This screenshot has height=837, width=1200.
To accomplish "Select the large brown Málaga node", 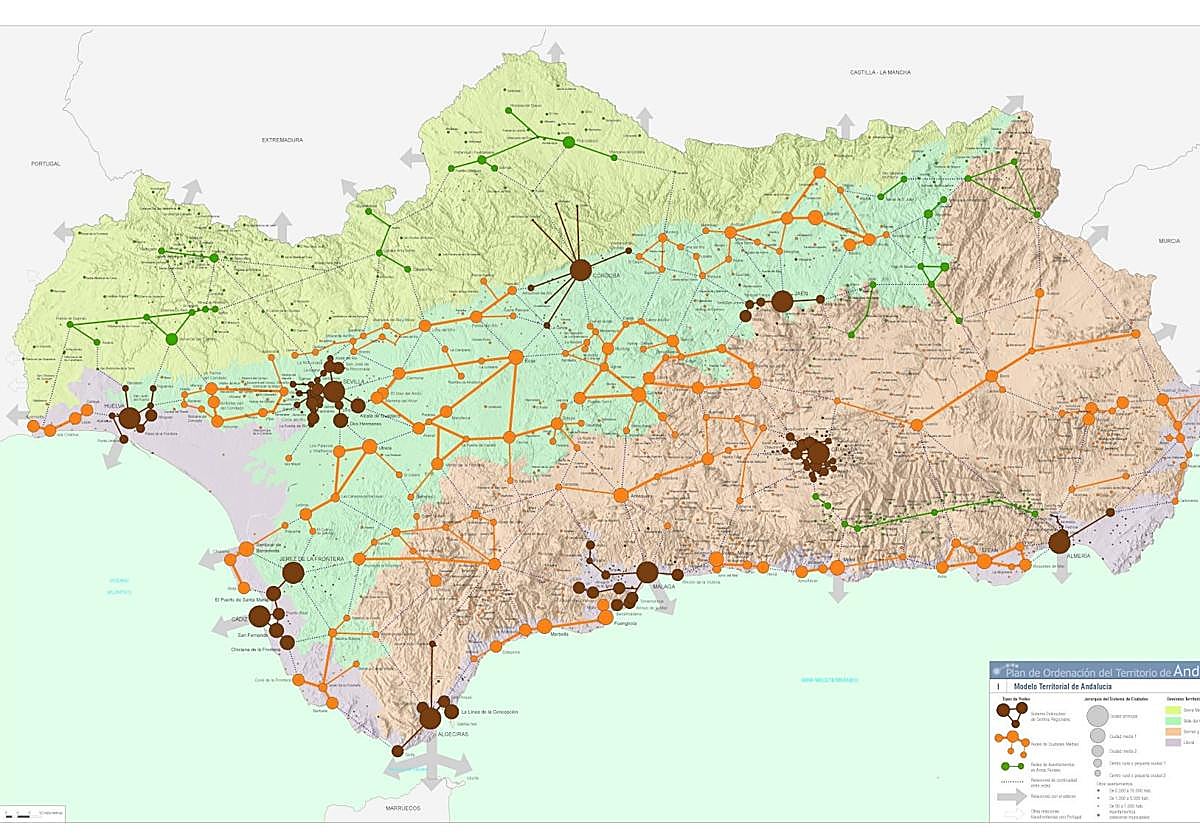I will 647,572.
